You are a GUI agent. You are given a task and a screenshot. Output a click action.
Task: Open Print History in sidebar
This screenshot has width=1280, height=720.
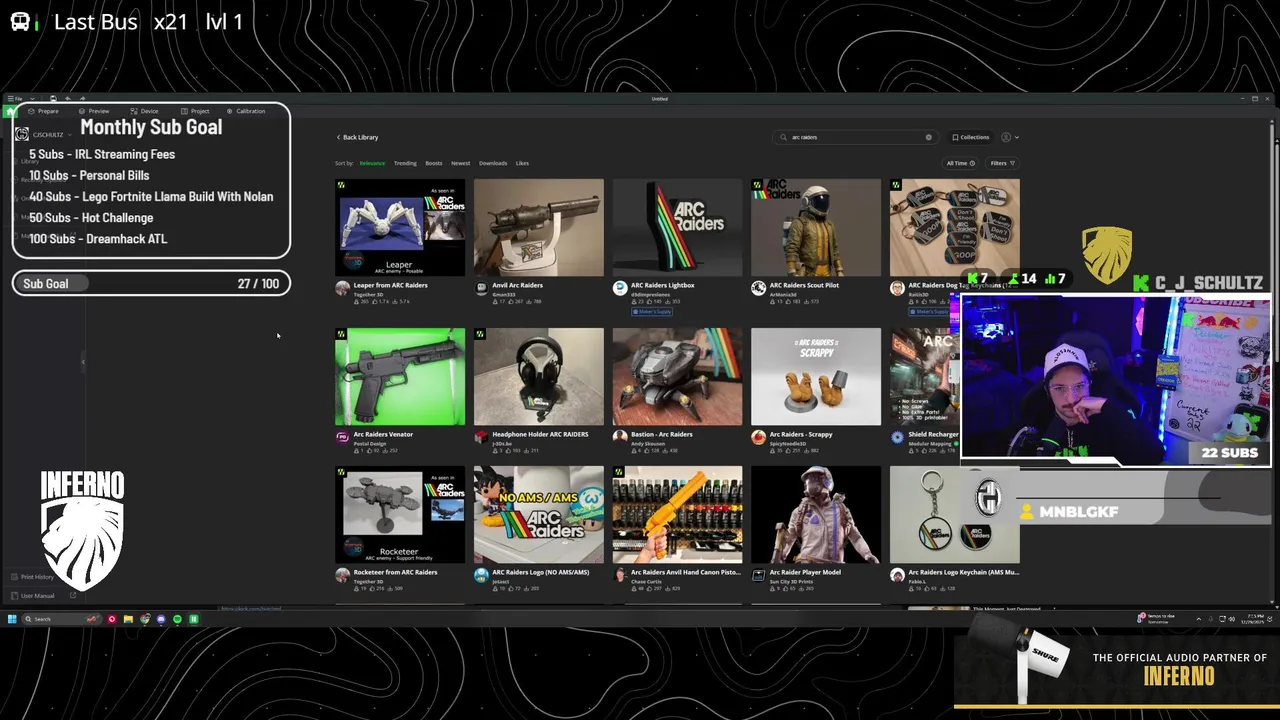pyautogui.click(x=33, y=577)
